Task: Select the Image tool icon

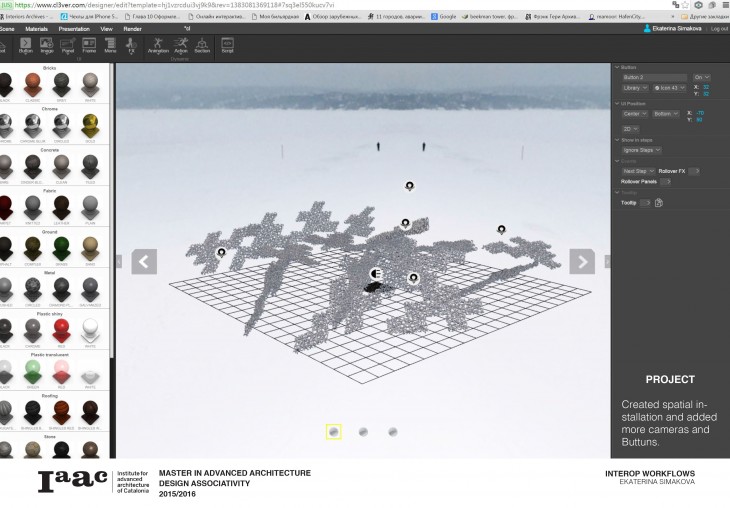Action: (47, 45)
